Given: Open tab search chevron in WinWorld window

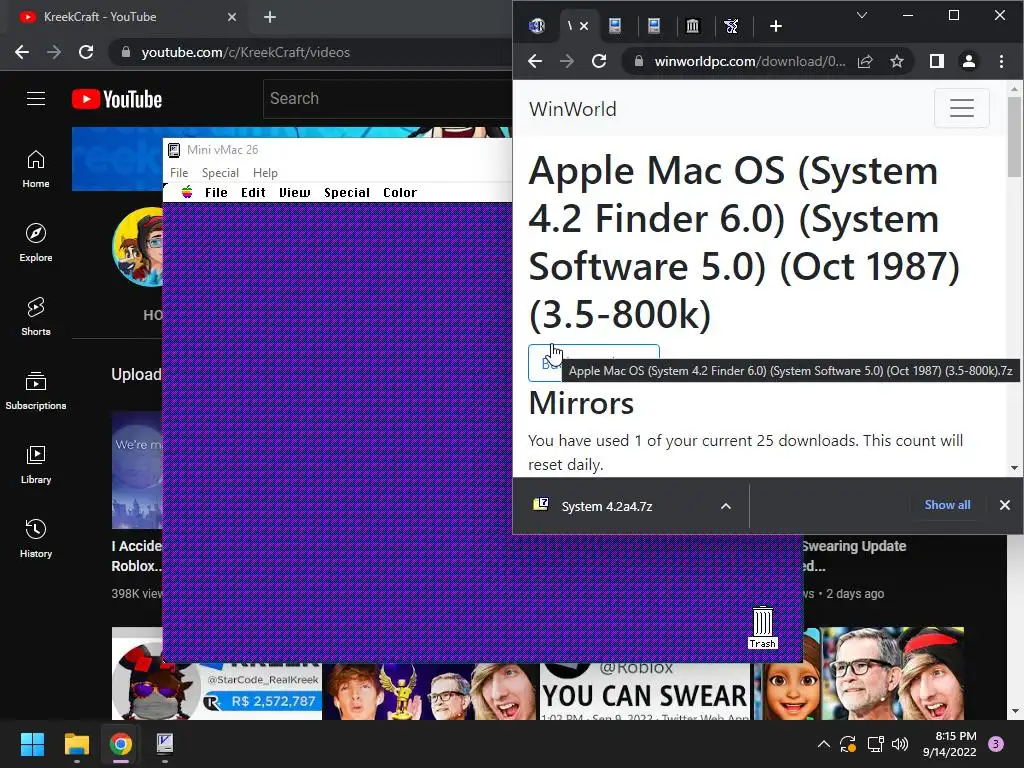Looking at the screenshot, I should (862, 15).
